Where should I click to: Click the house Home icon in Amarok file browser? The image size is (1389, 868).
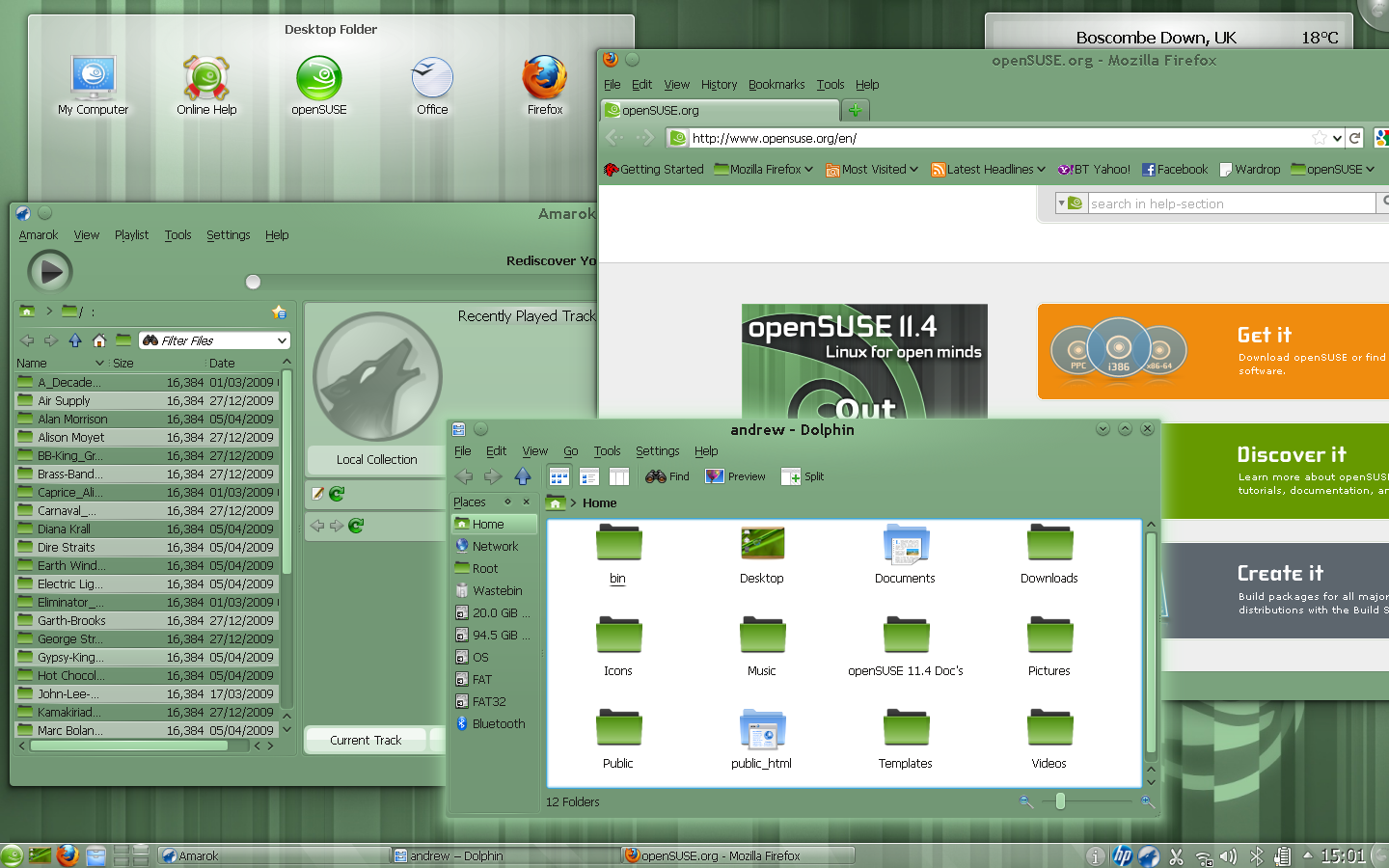coord(99,340)
